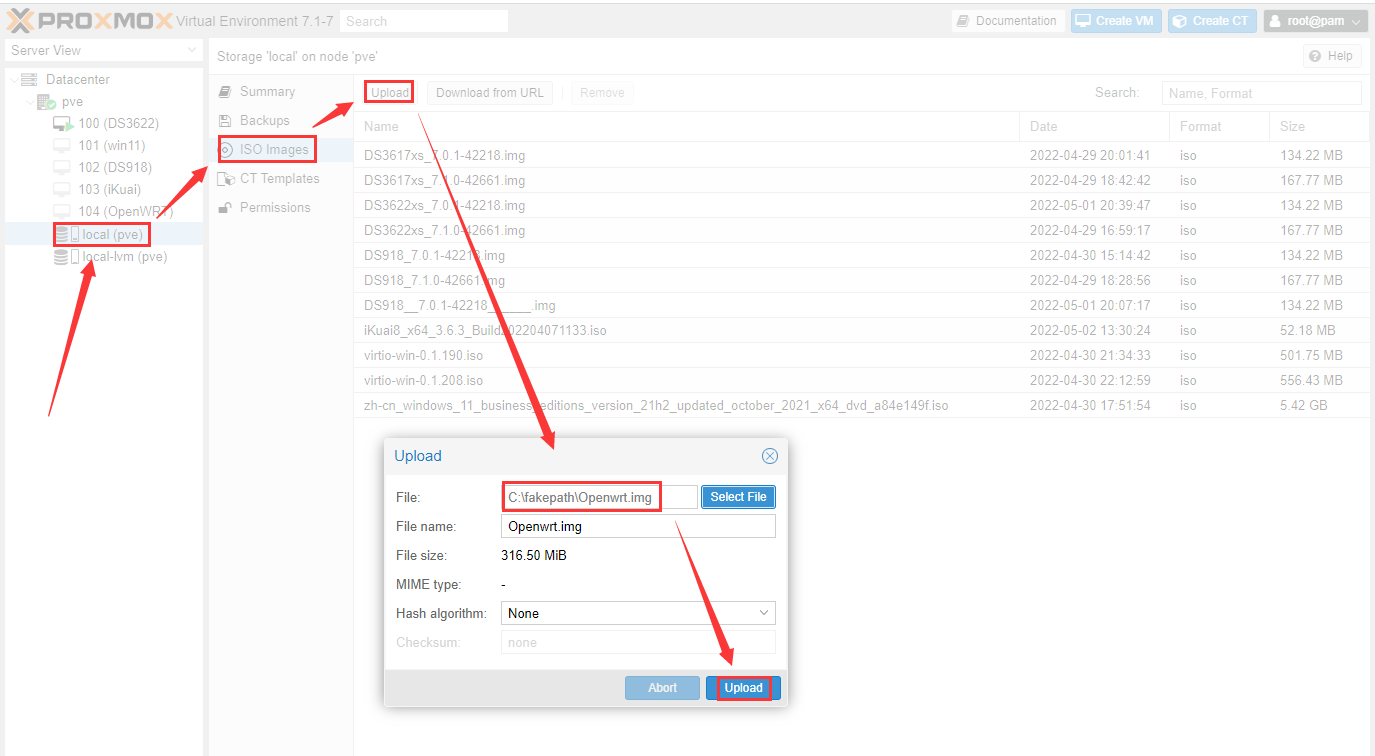Switch to the Summary tab
Screen dimensions: 1375x756
[266, 92]
